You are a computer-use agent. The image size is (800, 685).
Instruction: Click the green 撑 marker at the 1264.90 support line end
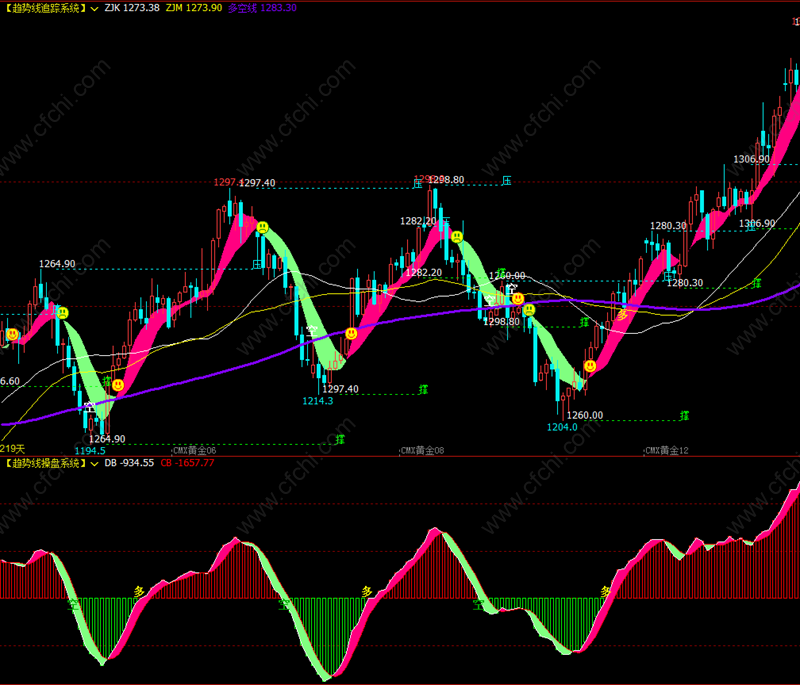click(x=340, y=439)
